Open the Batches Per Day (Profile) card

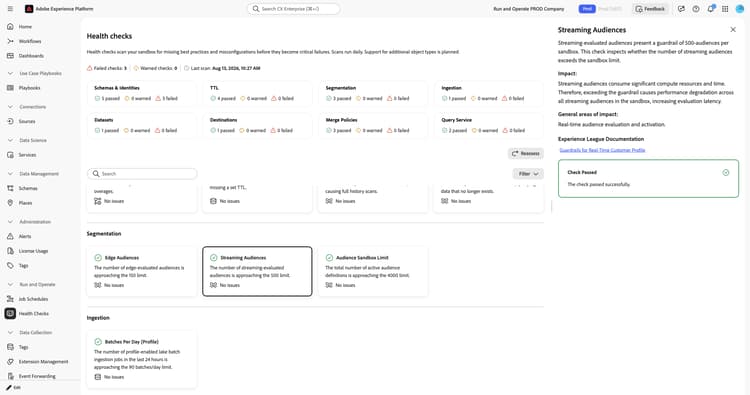pos(142,359)
